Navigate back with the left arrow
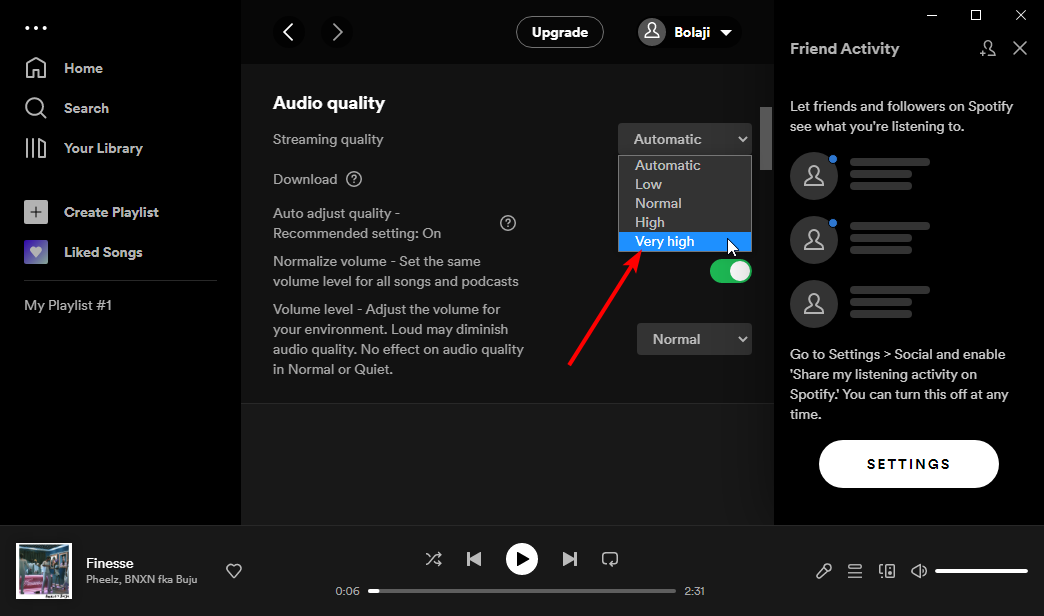The width and height of the screenshot is (1044, 616). pyautogui.click(x=288, y=32)
